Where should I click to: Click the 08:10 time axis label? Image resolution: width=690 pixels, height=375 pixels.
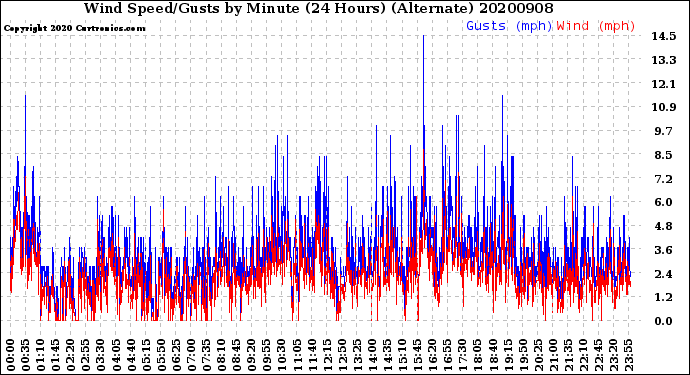tap(221, 355)
